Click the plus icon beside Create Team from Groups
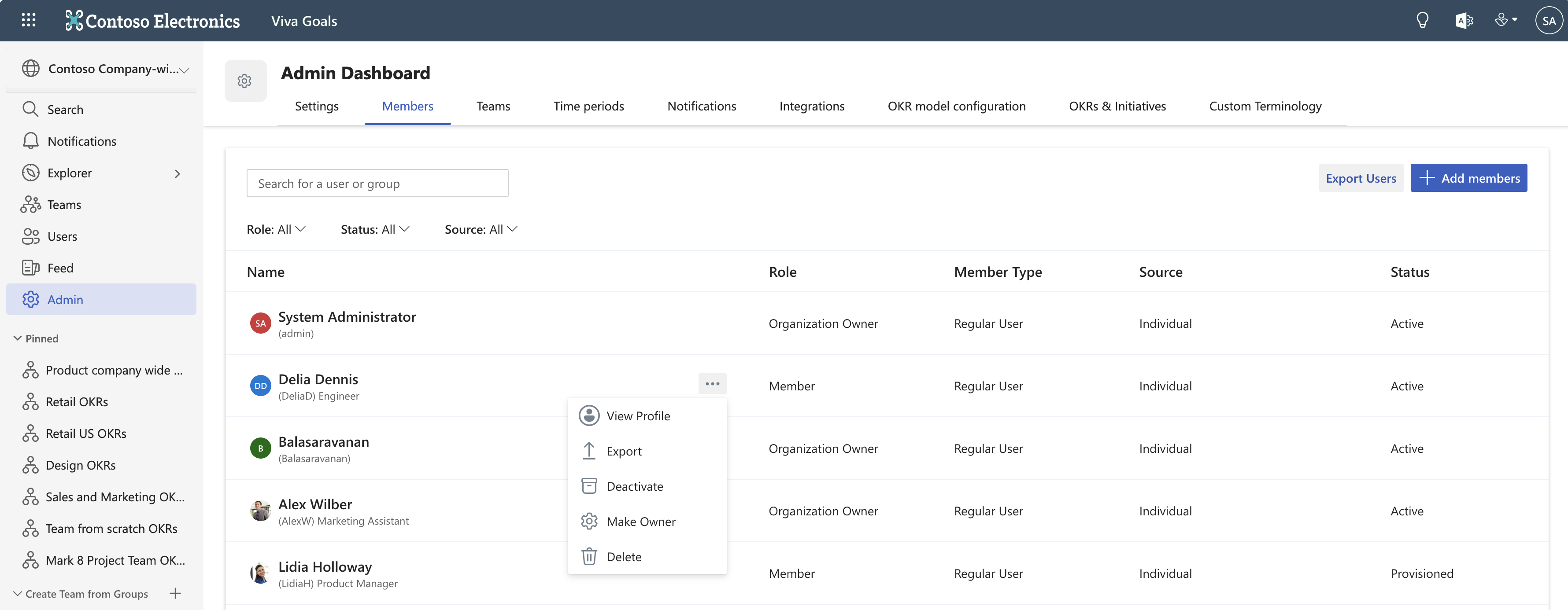Screen dimensions: 1568x610 (175, 594)
